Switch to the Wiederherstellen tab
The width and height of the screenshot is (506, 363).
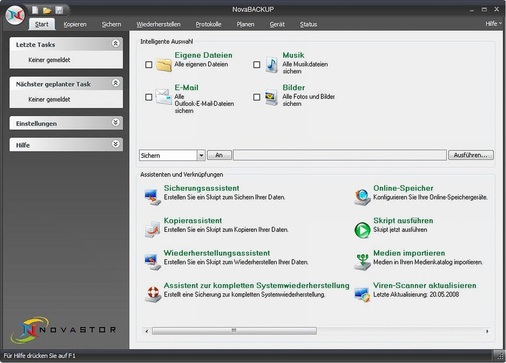tap(158, 24)
